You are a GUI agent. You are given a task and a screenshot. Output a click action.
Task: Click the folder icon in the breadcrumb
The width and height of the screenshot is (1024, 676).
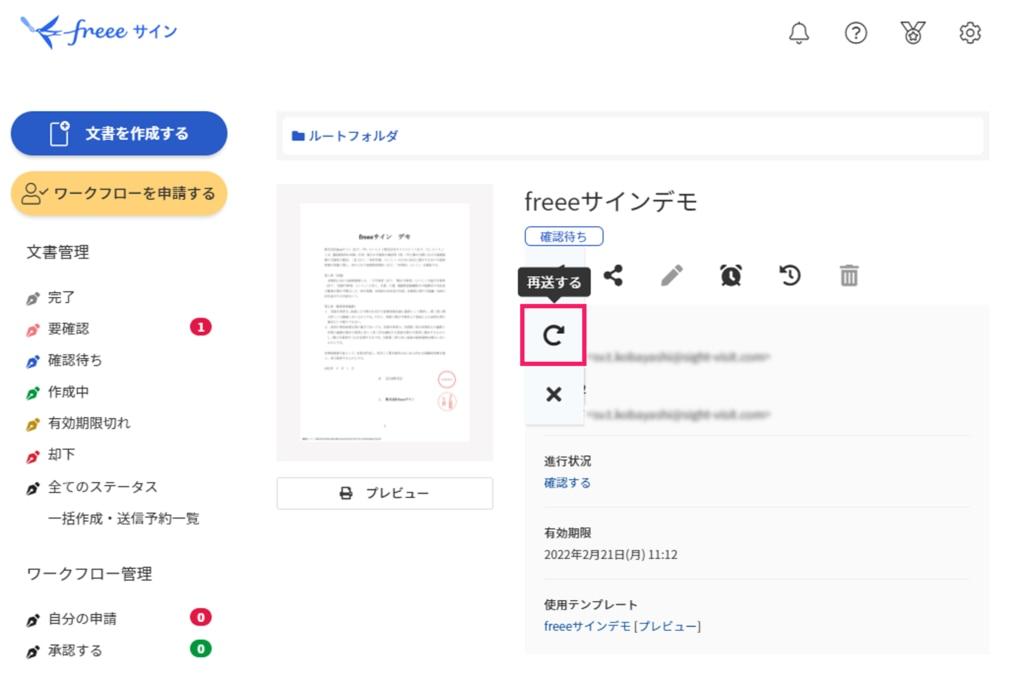point(298,136)
